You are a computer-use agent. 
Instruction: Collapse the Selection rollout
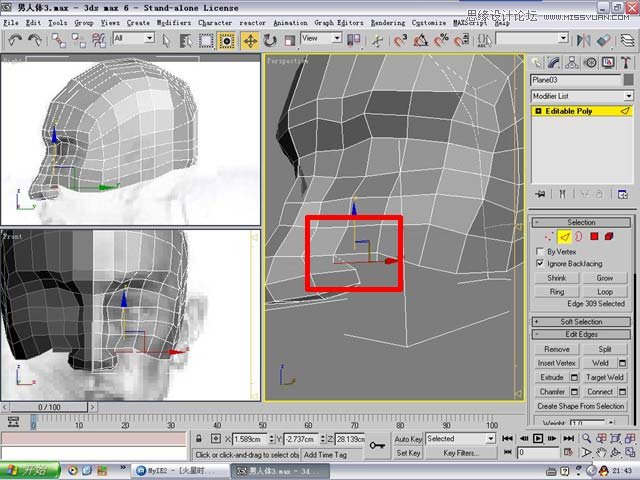581,222
